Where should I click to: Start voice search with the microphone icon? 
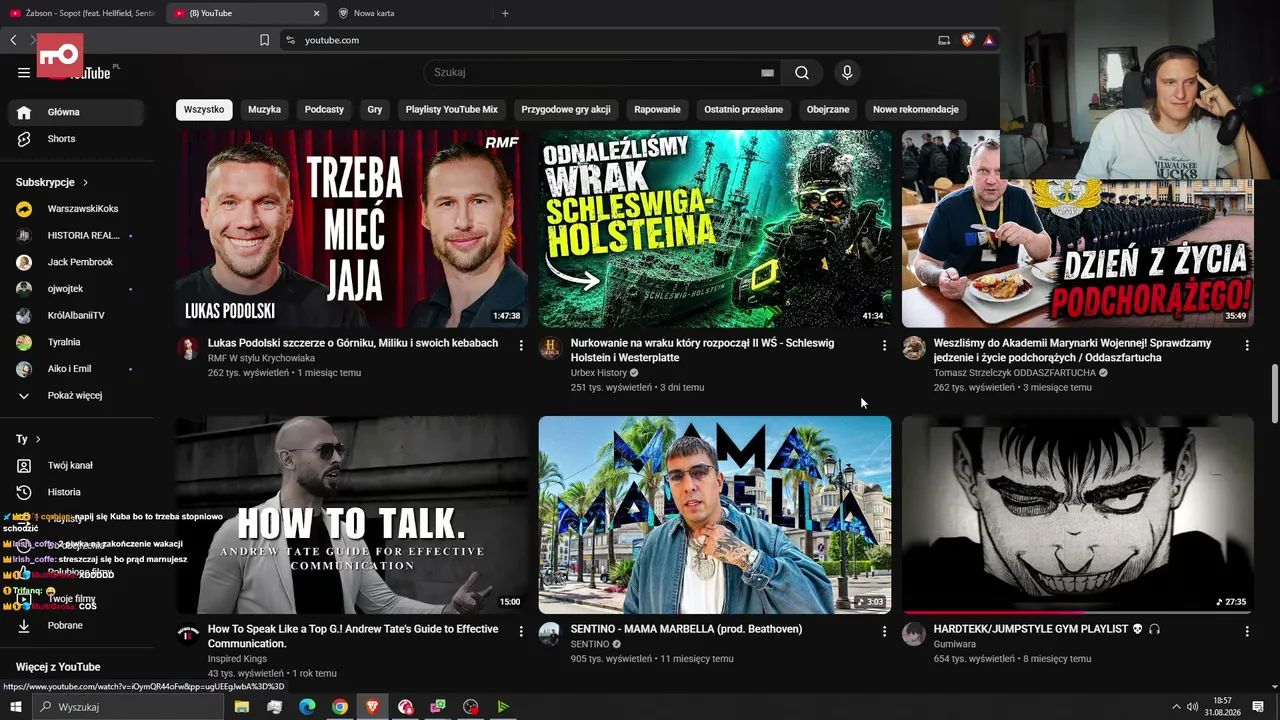pos(847,72)
